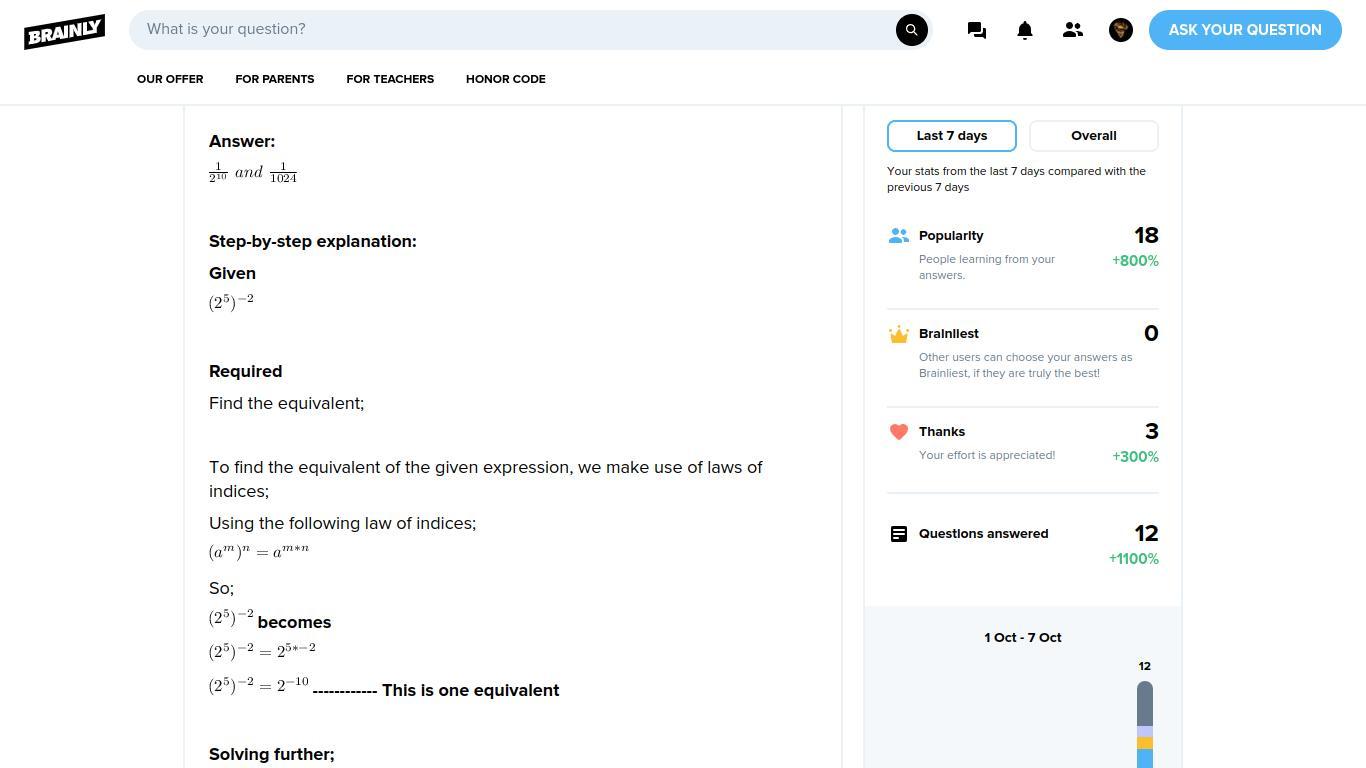The image size is (1366, 768).
Task: Open the profile avatar menu
Action: click(x=1121, y=30)
